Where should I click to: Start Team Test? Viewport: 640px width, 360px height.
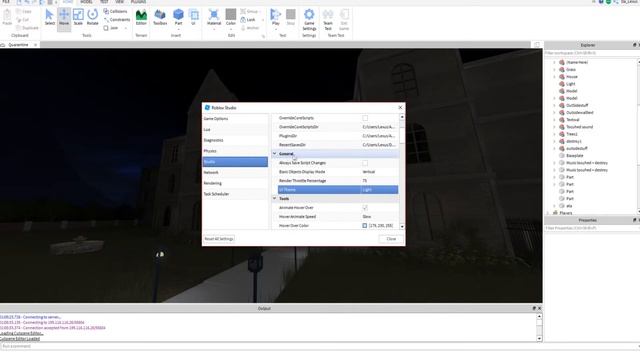328,19
